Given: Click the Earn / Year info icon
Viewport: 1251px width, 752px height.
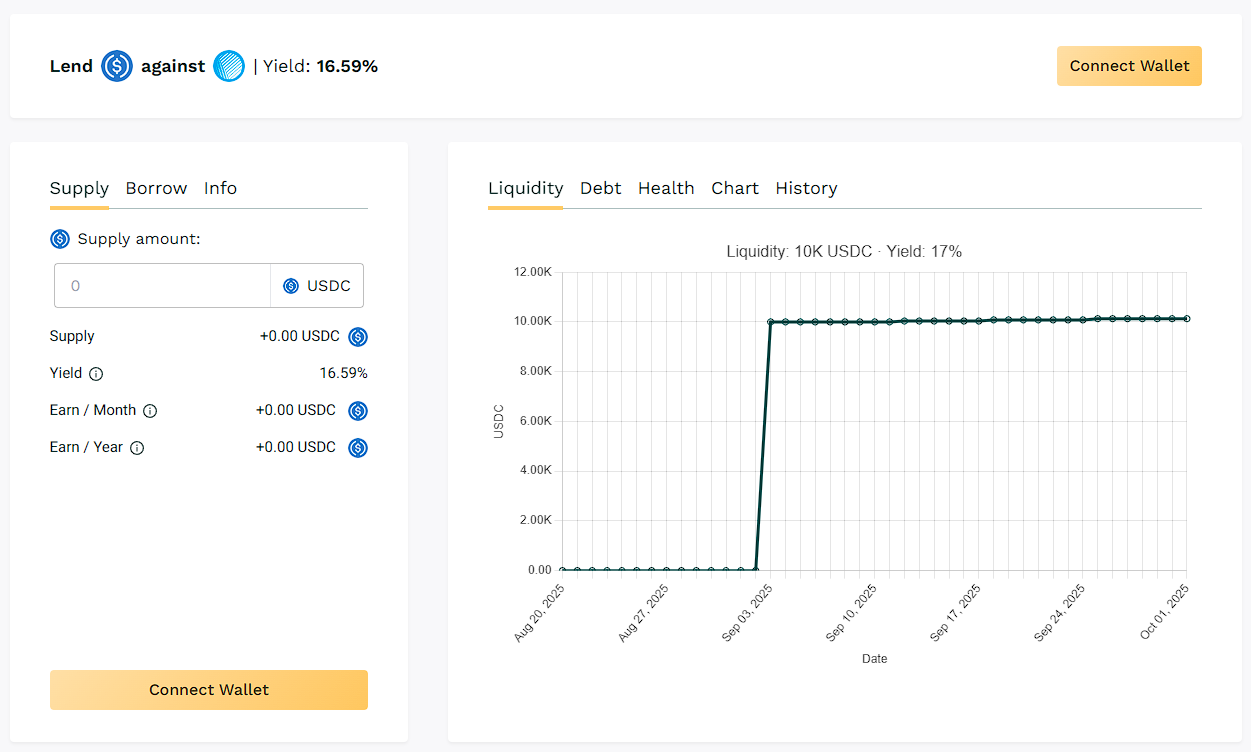Looking at the screenshot, I should pyautogui.click(x=137, y=448).
